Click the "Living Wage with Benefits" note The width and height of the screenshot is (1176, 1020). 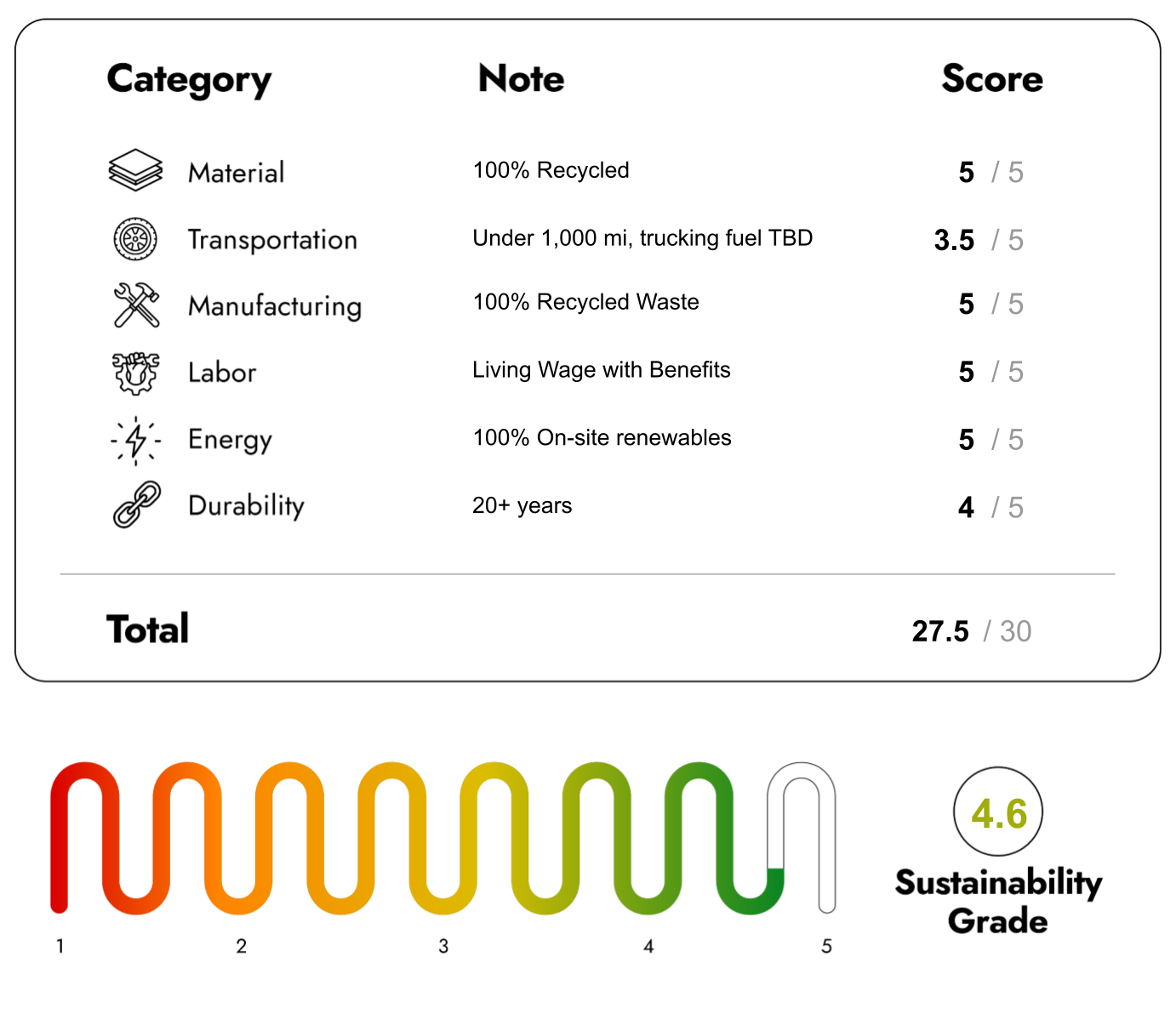(601, 370)
